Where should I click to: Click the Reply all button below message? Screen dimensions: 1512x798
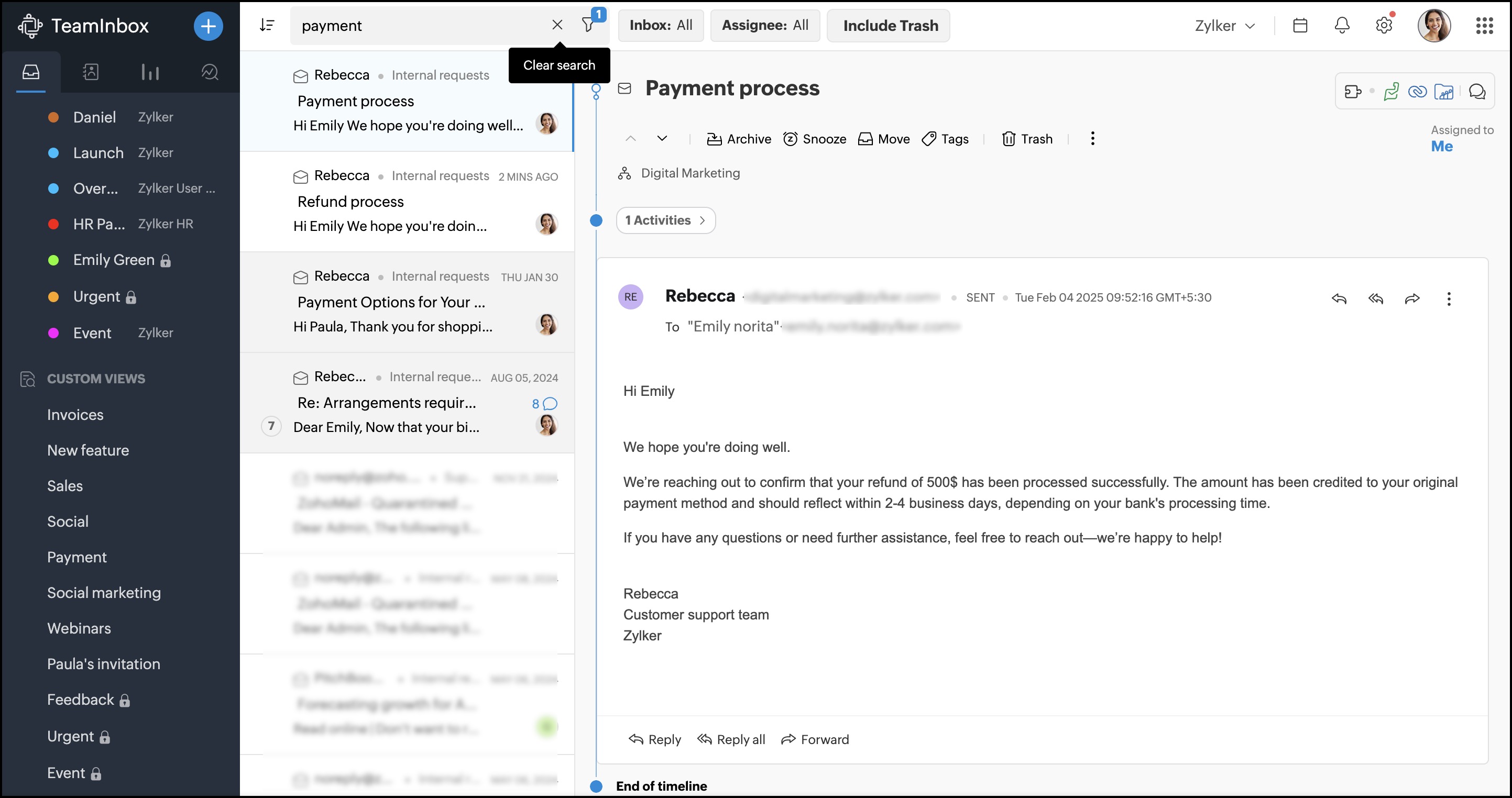[x=731, y=739]
